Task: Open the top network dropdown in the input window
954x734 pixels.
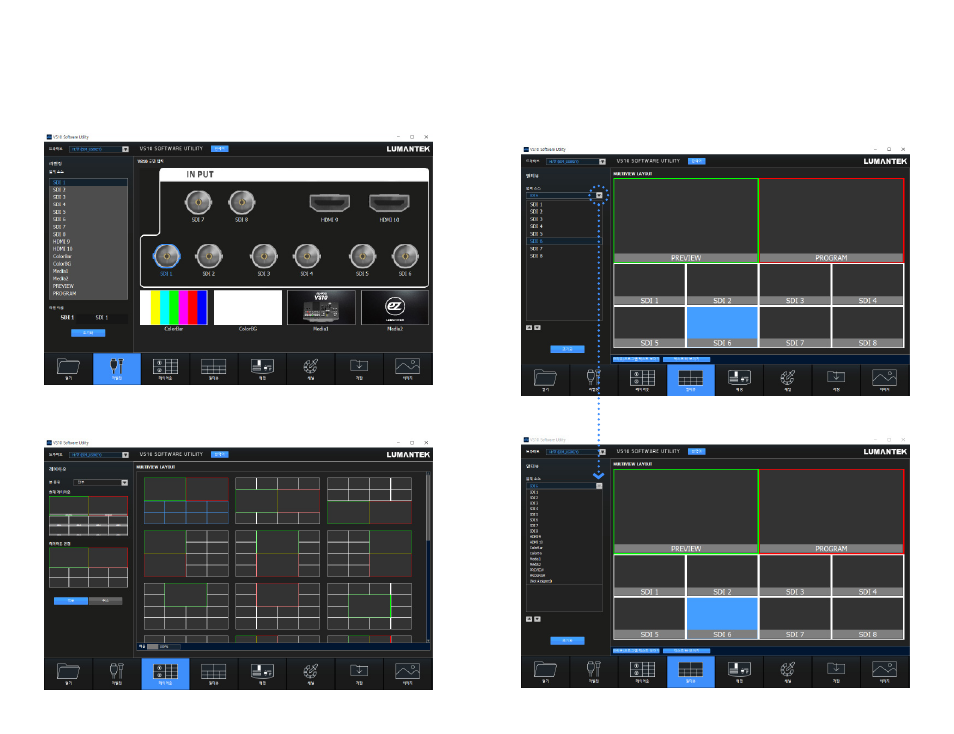Action: (x=125, y=149)
